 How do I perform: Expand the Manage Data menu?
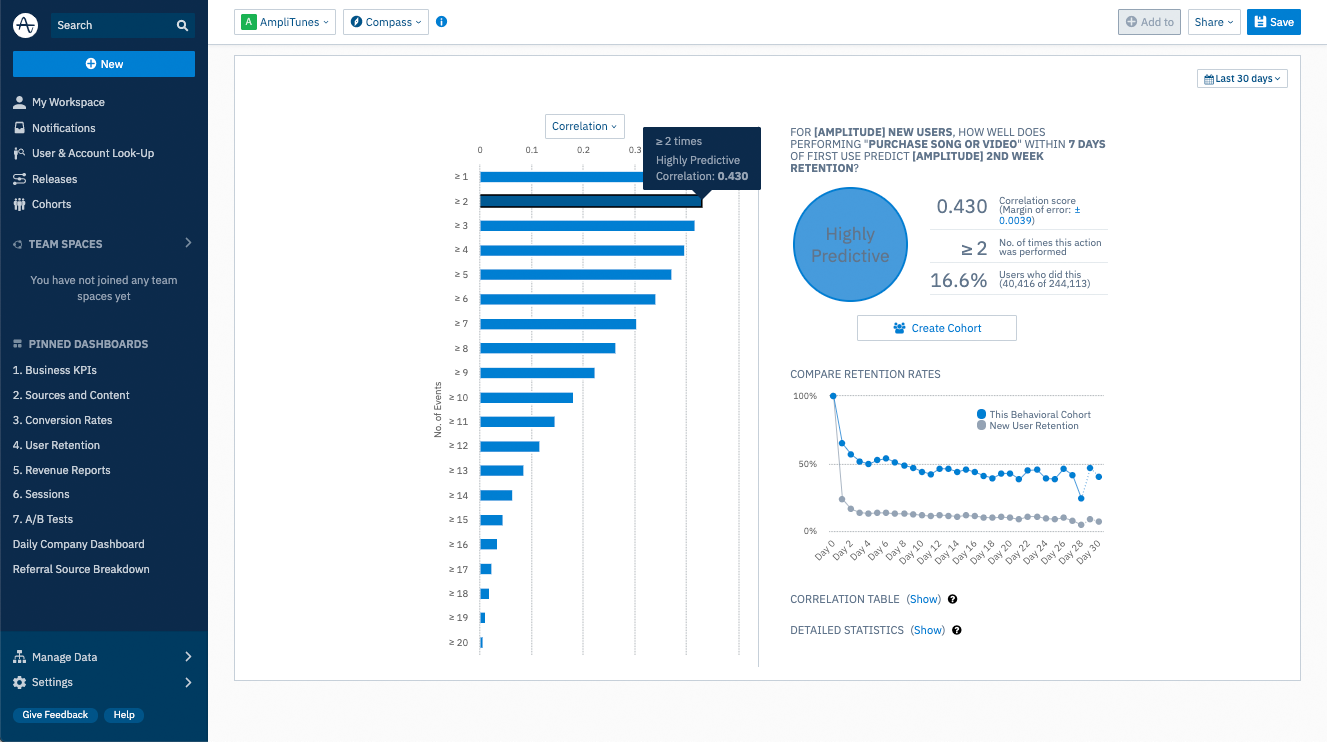[188, 657]
